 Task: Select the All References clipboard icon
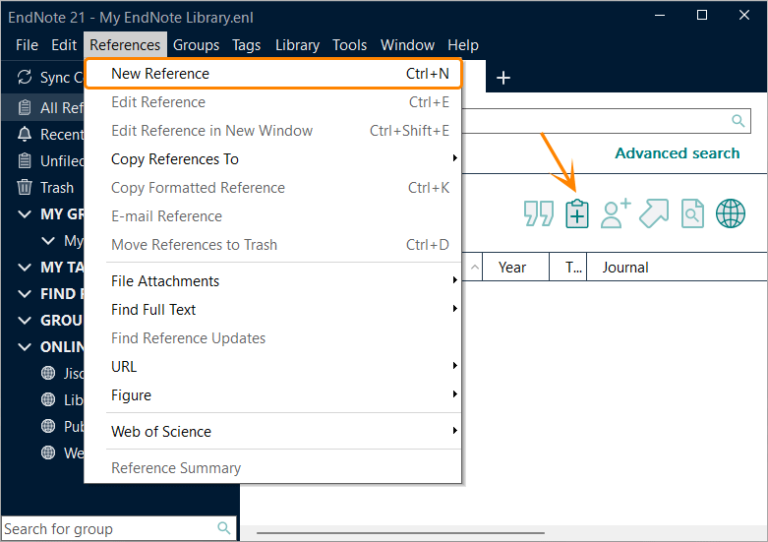pos(24,107)
